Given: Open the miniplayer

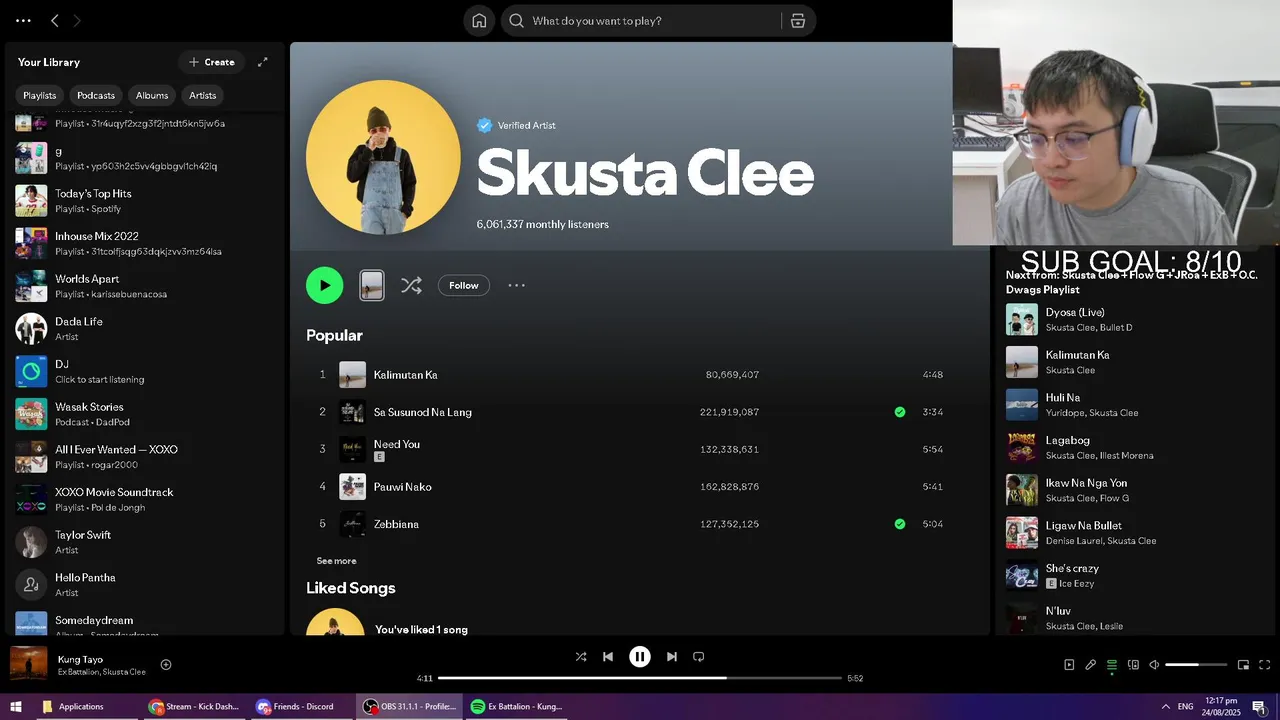Looking at the screenshot, I should [x=1243, y=665].
